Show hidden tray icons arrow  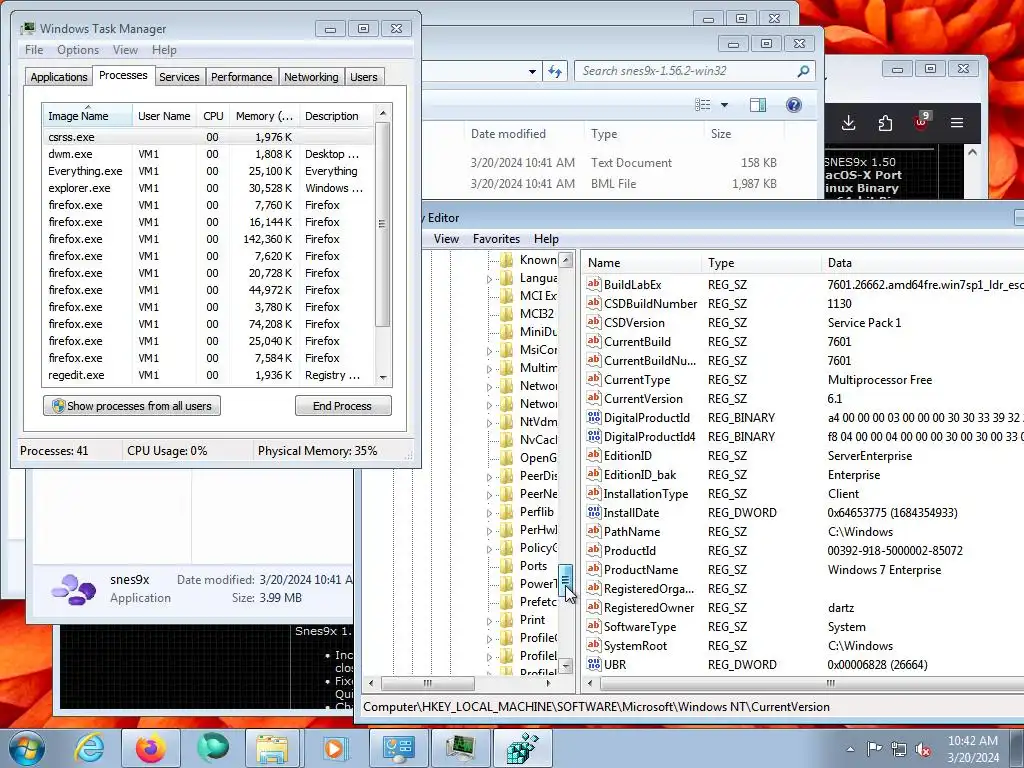pyautogui.click(x=850, y=749)
